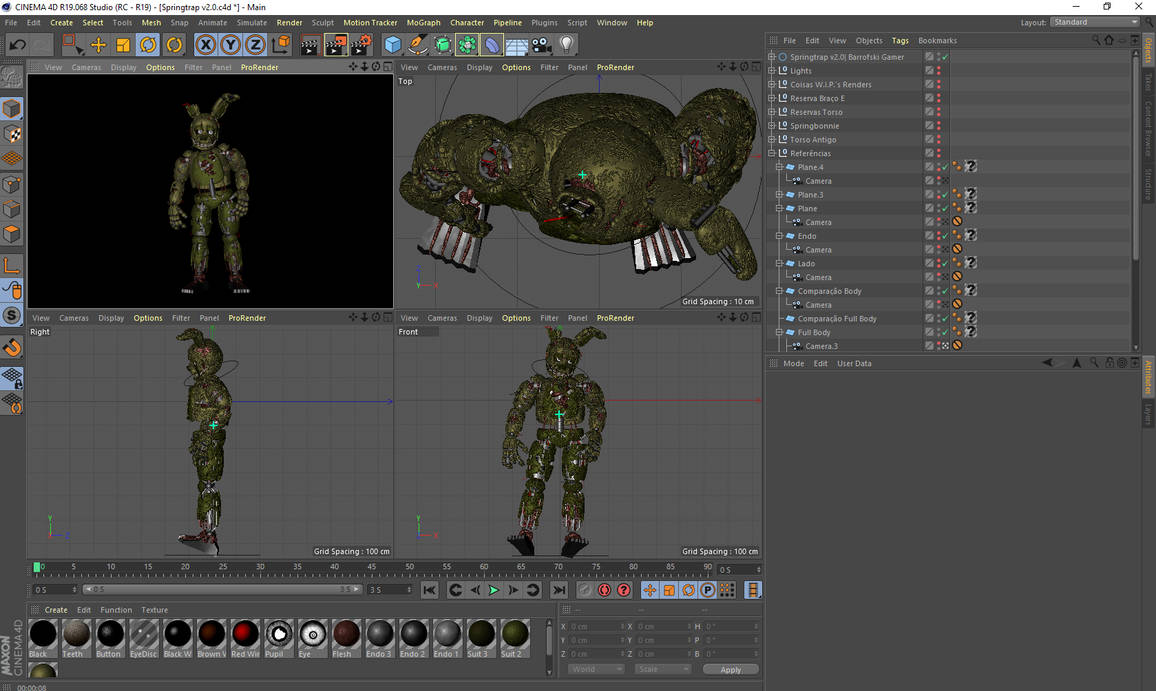This screenshot has width=1156, height=691.
Task: Collapse the Referências group
Action: click(772, 153)
